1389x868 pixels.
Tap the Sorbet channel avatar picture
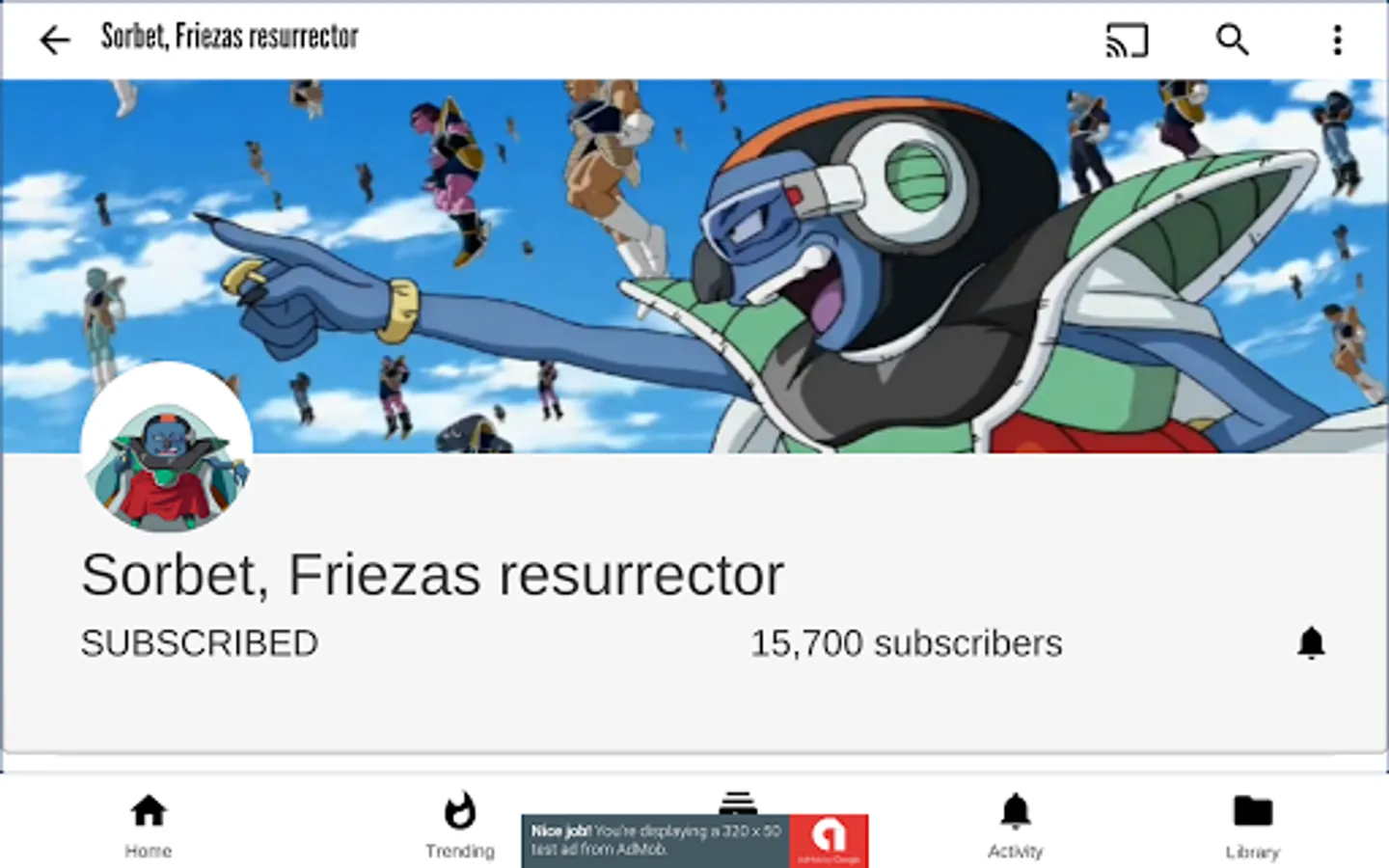pos(167,448)
